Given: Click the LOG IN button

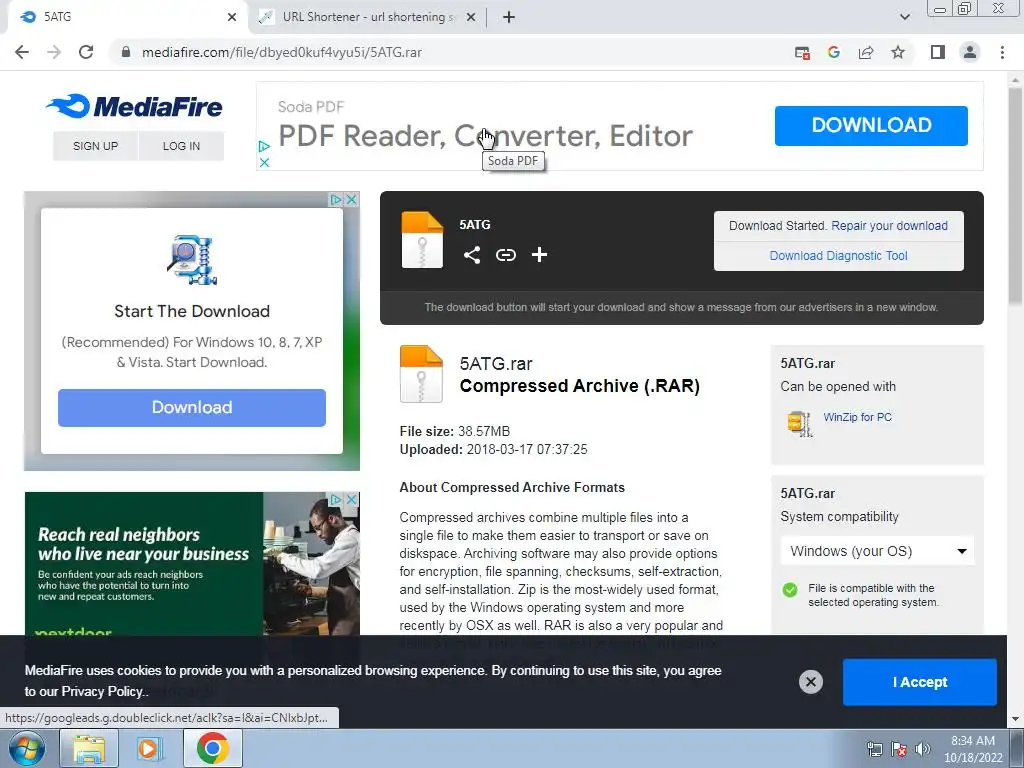Looking at the screenshot, I should click(182, 146).
